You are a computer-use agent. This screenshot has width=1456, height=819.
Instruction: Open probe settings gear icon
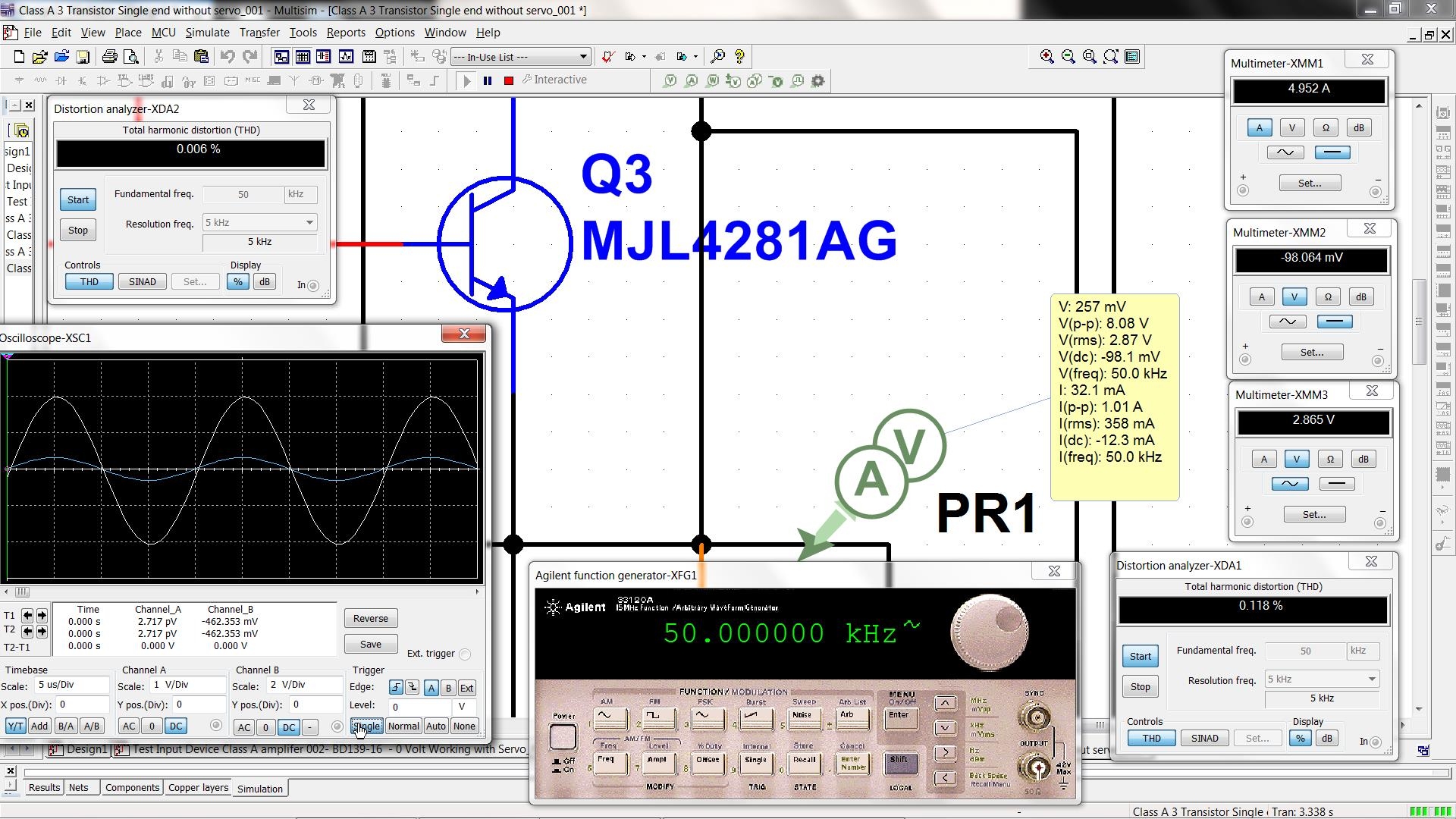point(817,80)
